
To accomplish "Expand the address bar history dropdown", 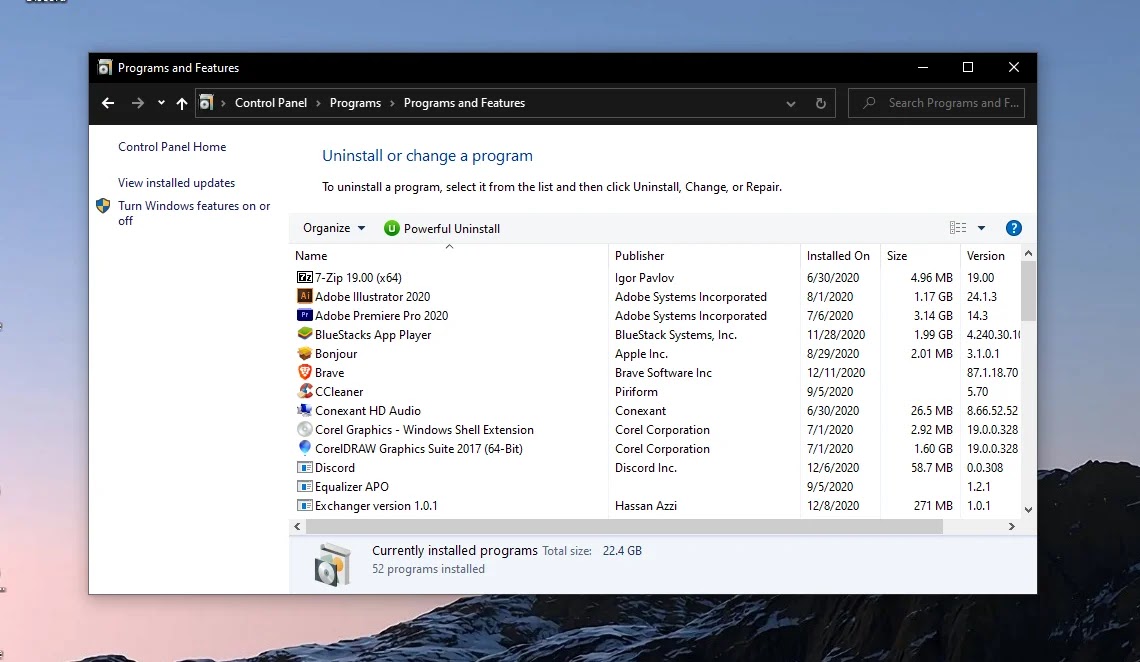I will pos(790,103).
